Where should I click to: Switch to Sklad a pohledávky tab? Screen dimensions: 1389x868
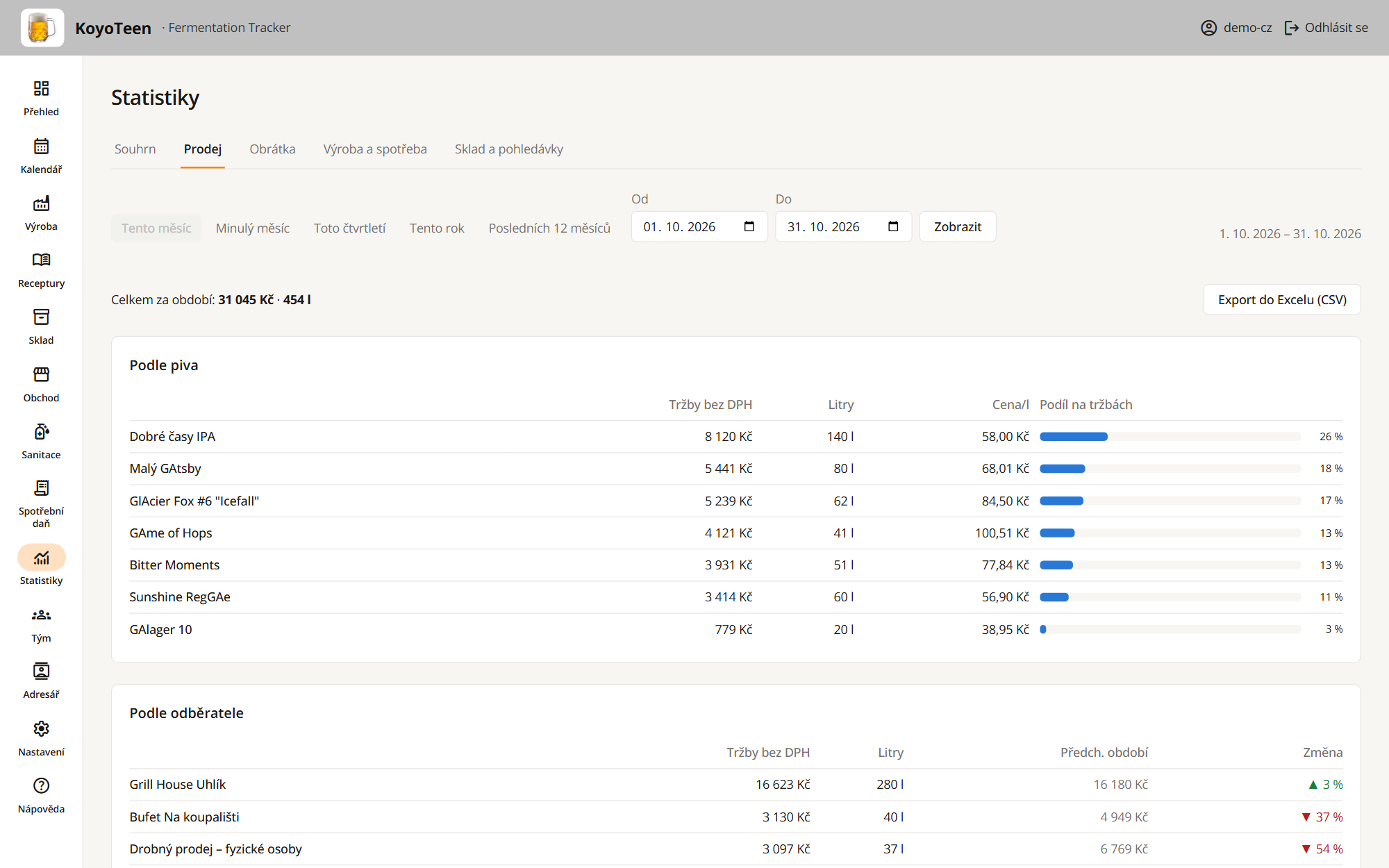coord(508,149)
